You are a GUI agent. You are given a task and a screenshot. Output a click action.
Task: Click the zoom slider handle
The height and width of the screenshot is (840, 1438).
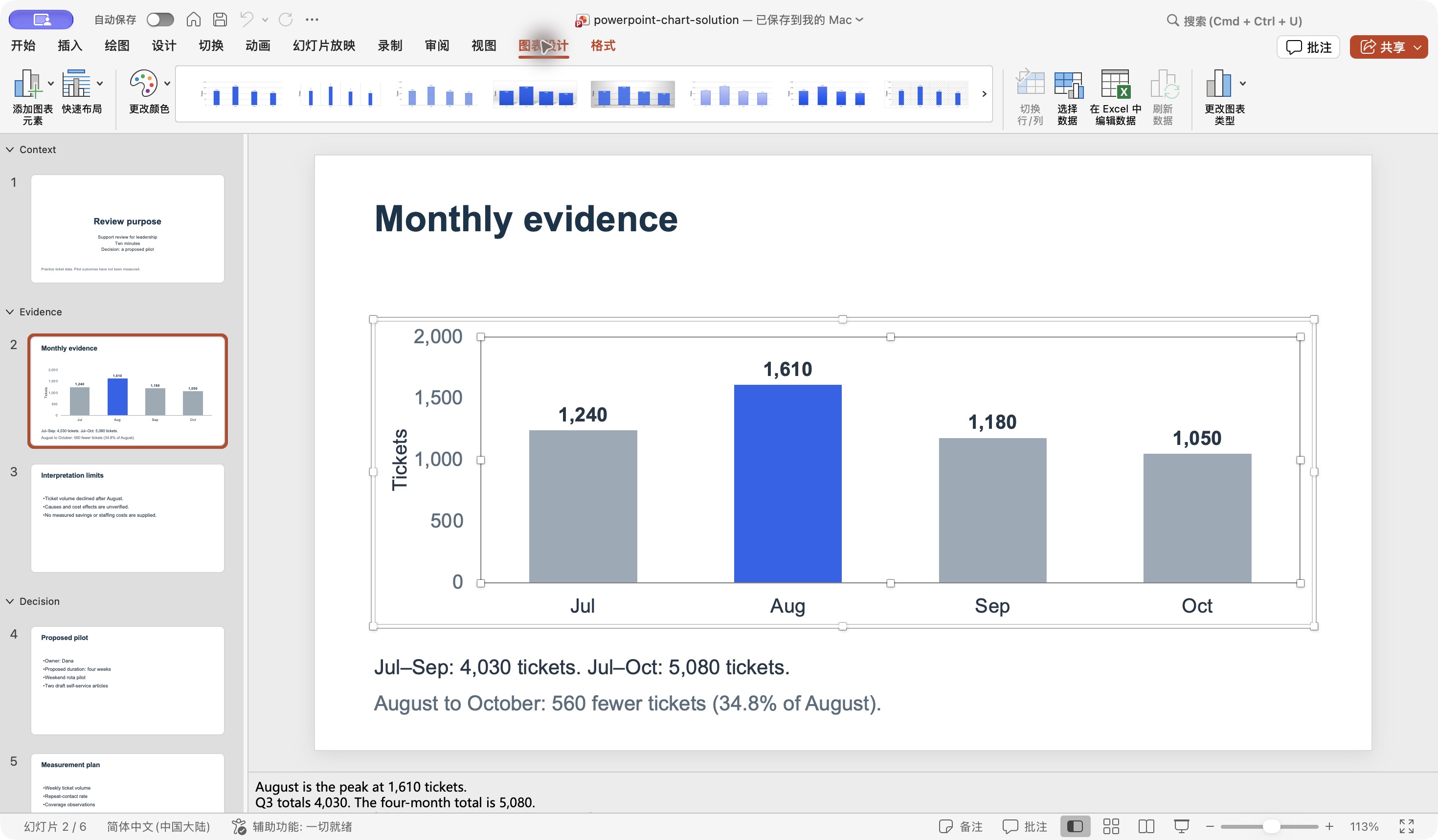pyautogui.click(x=1271, y=827)
